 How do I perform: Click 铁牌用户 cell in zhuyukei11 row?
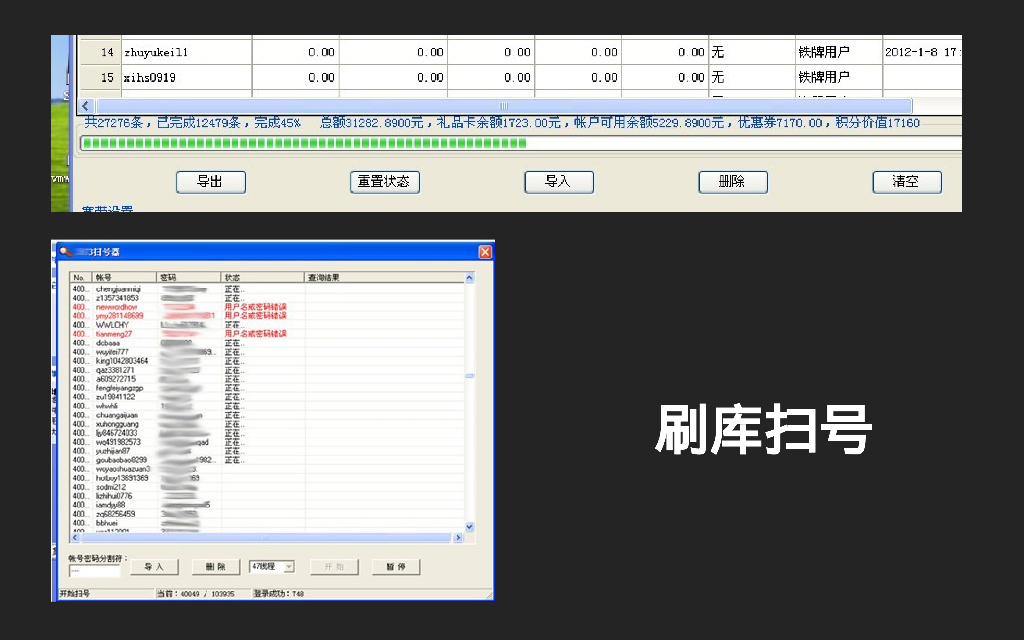tap(839, 52)
